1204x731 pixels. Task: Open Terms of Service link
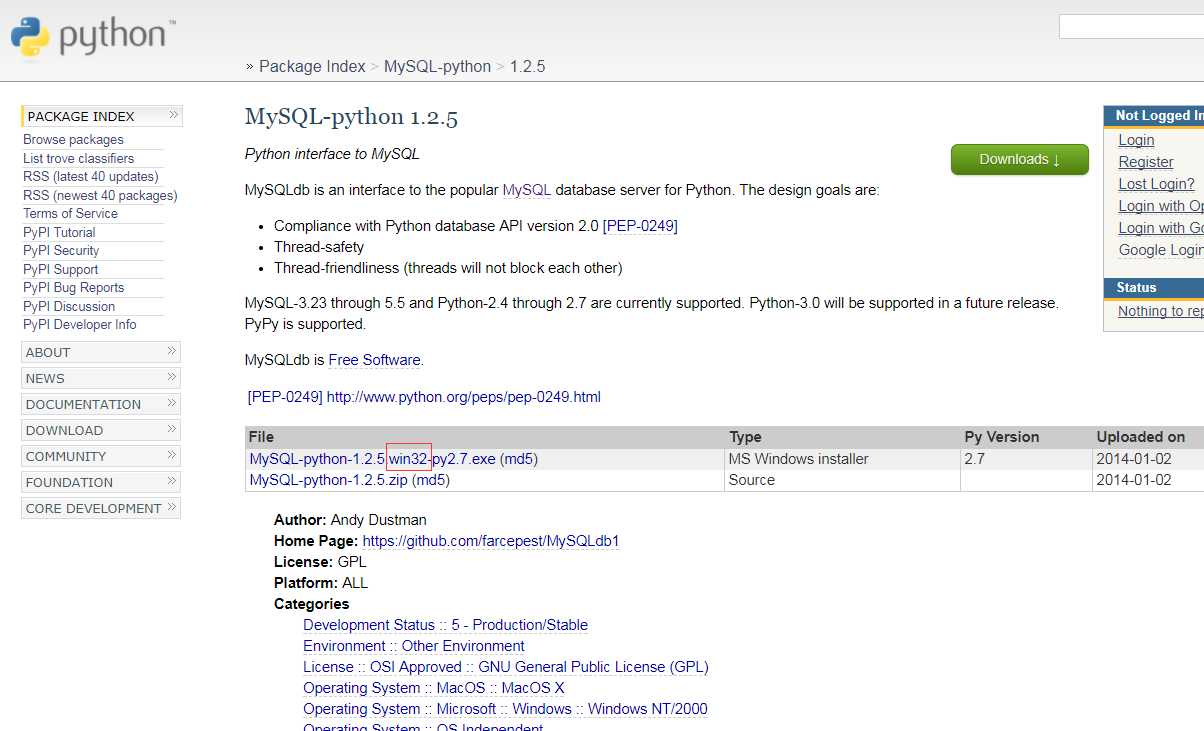(x=70, y=214)
